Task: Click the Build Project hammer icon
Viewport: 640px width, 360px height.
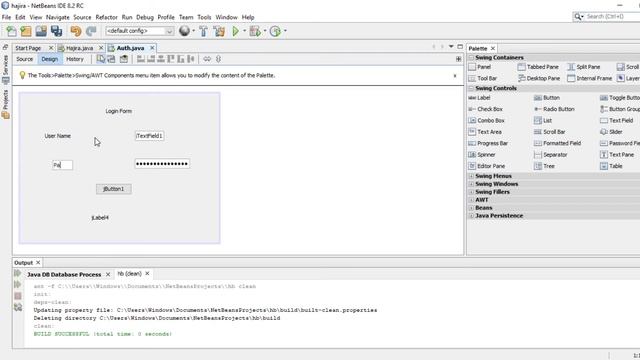Action: (203, 31)
